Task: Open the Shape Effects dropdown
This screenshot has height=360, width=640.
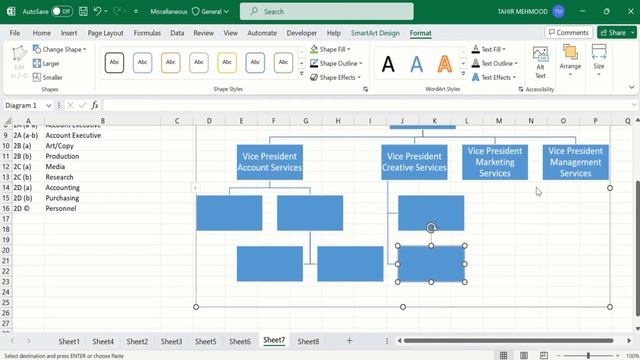Action: point(336,77)
